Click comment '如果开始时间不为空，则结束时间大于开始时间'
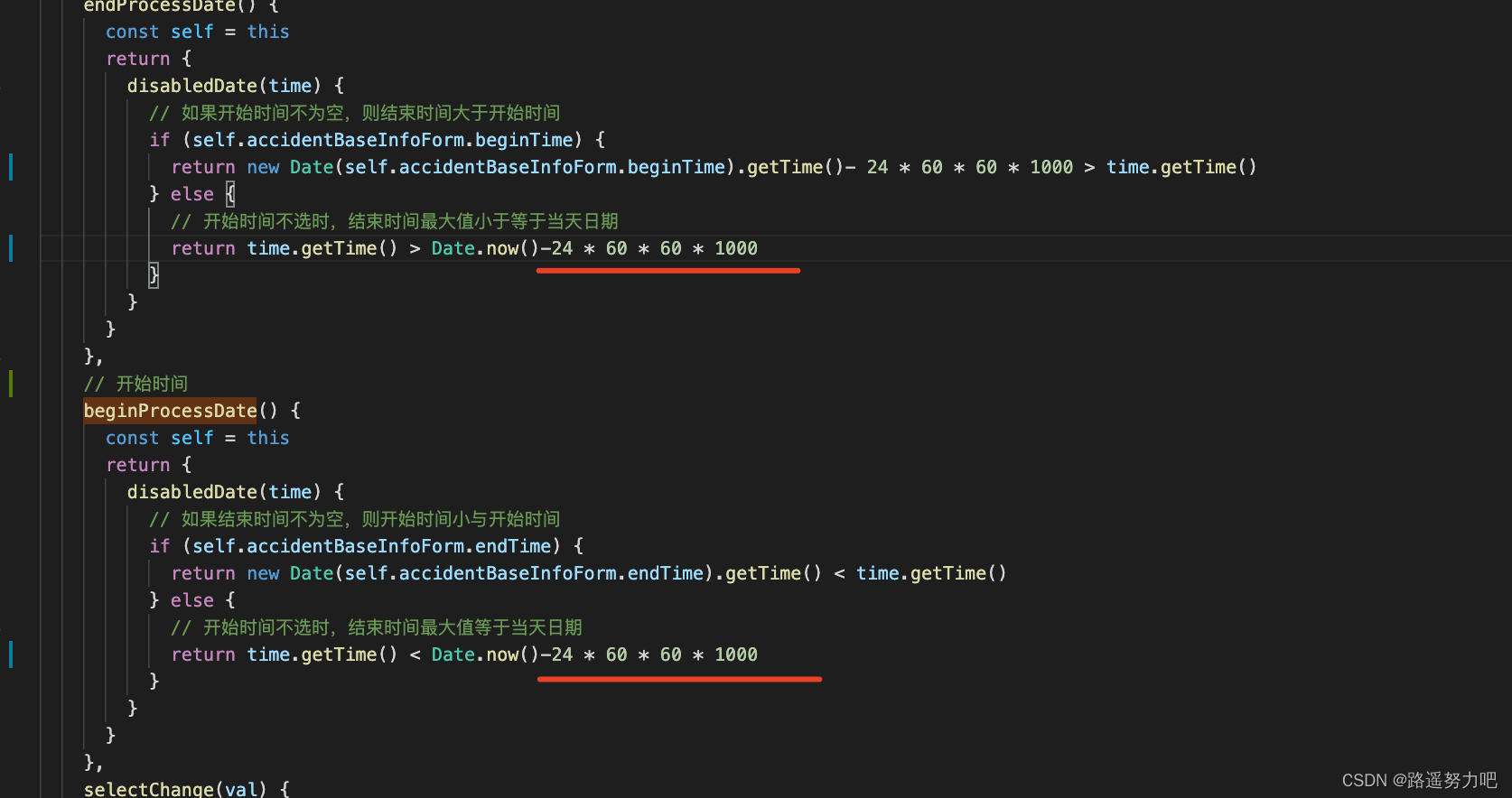 click(x=370, y=113)
